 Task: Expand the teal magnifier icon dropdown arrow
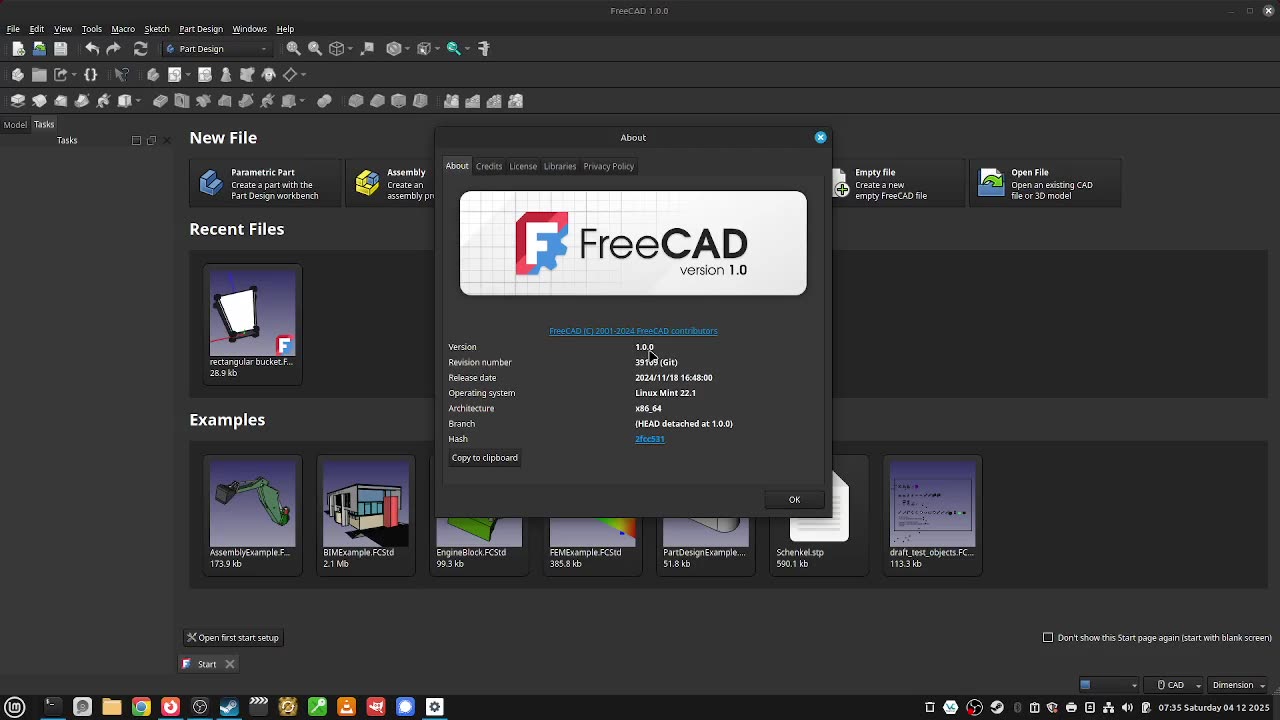tap(468, 49)
